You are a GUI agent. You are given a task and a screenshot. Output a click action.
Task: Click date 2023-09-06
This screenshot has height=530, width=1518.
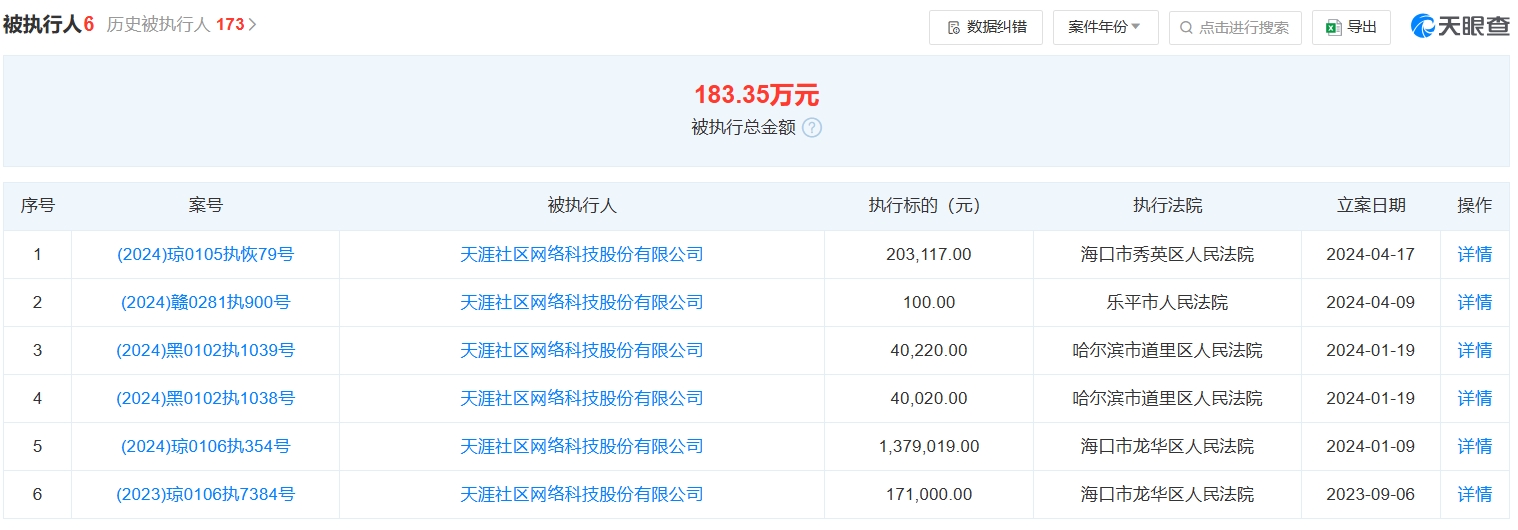[1371, 495]
